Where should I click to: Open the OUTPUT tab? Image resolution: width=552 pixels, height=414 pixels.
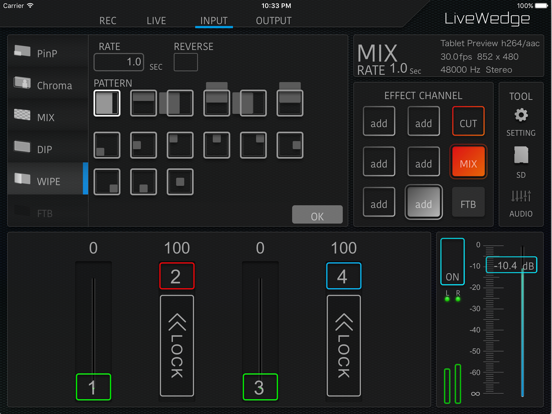274,21
